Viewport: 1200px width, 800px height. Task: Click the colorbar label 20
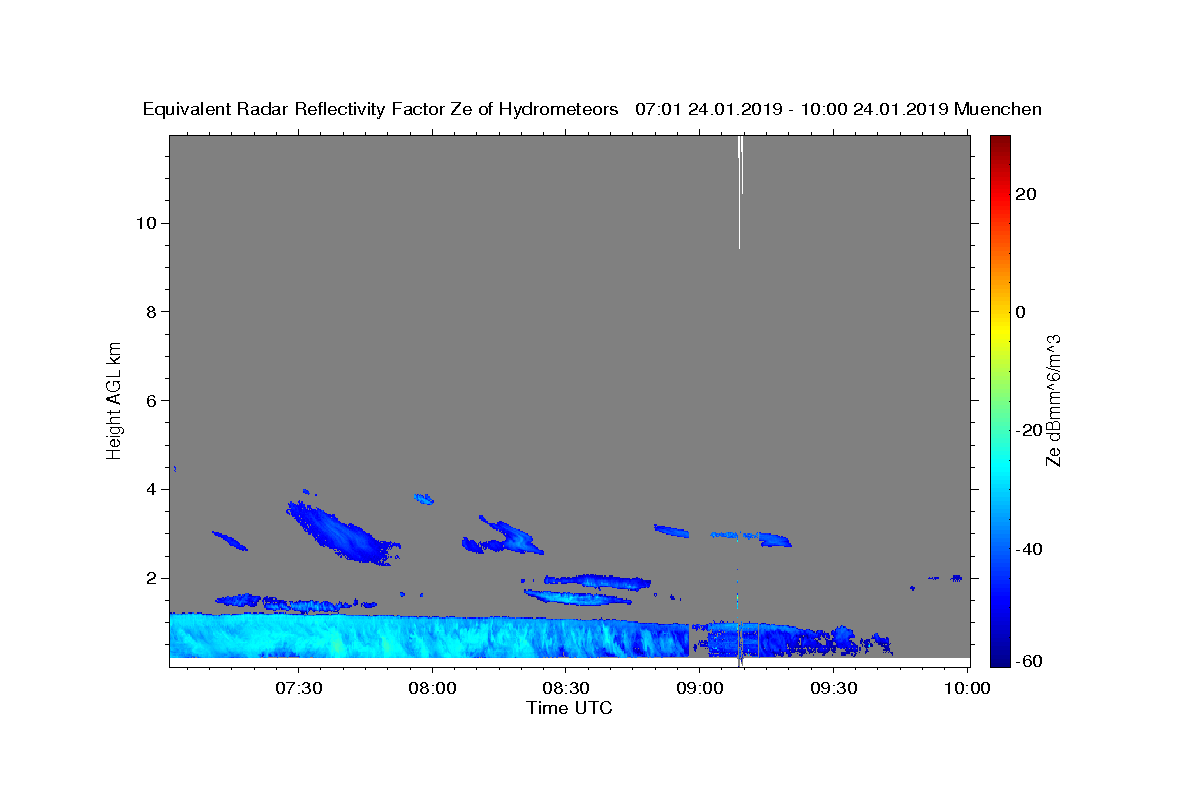click(x=1026, y=194)
